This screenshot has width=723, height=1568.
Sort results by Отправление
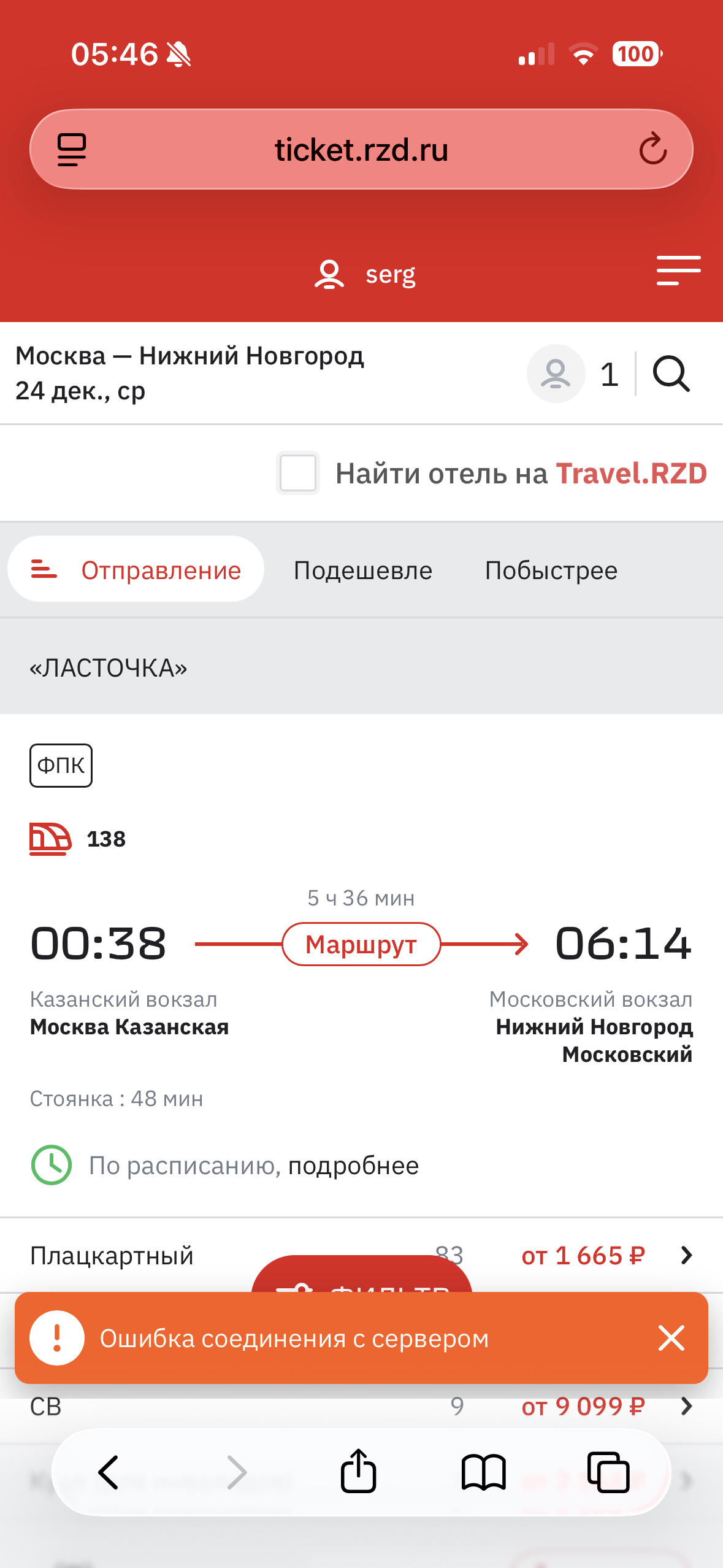[x=136, y=570]
